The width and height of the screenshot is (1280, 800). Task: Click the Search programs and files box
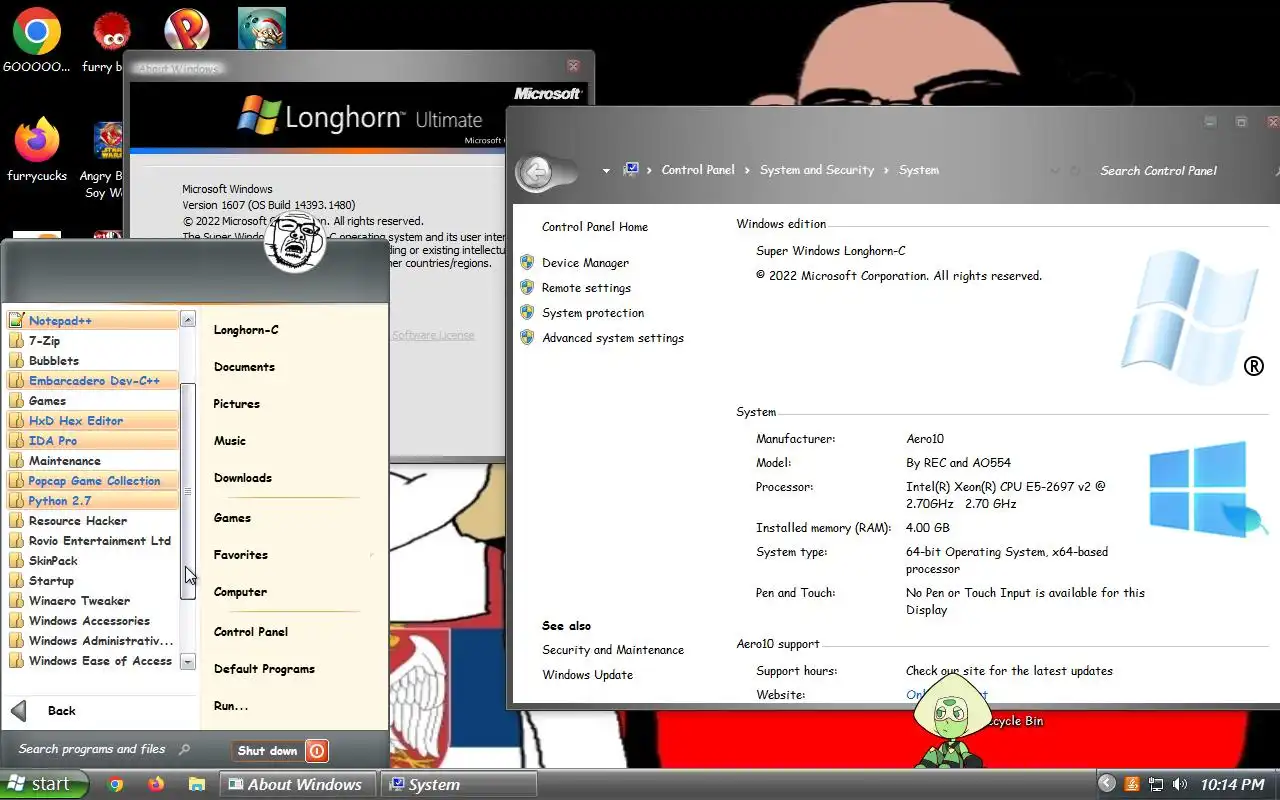104,749
